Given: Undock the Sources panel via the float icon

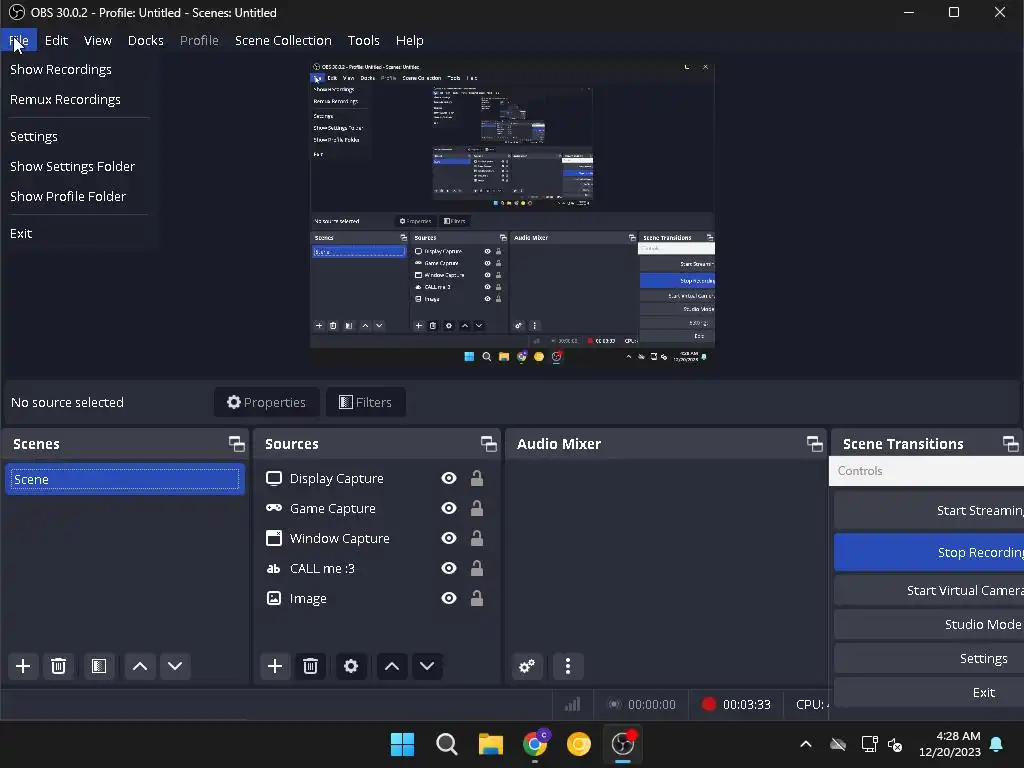Looking at the screenshot, I should [x=488, y=444].
